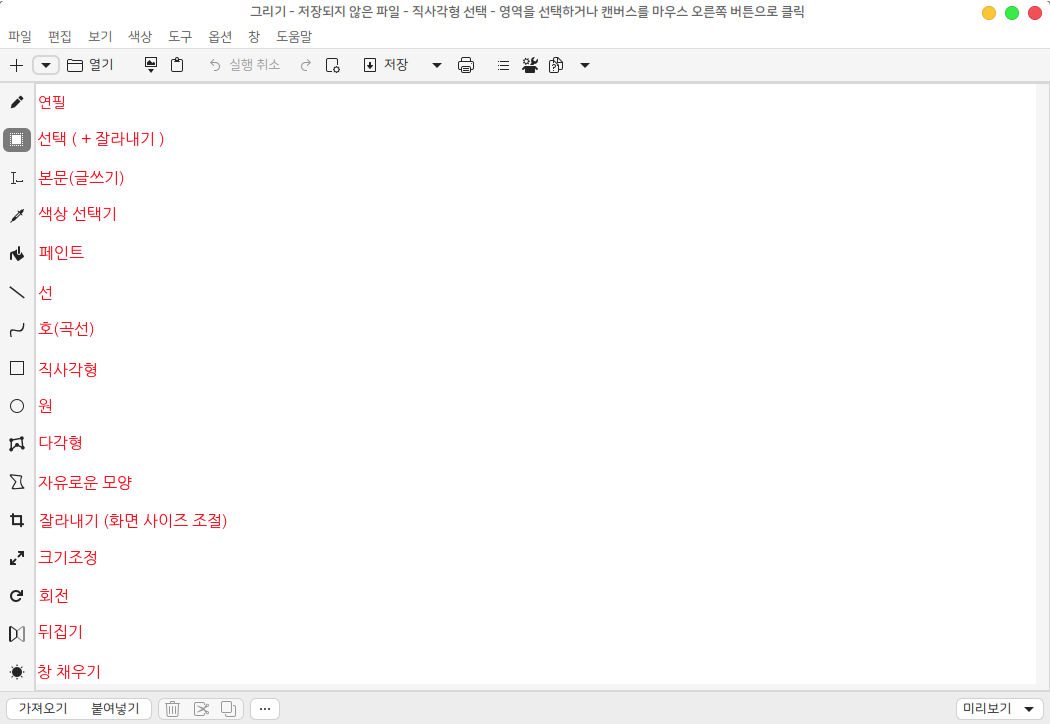Select the pencil (연필) tool
The width and height of the screenshot is (1050, 724).
17,102
